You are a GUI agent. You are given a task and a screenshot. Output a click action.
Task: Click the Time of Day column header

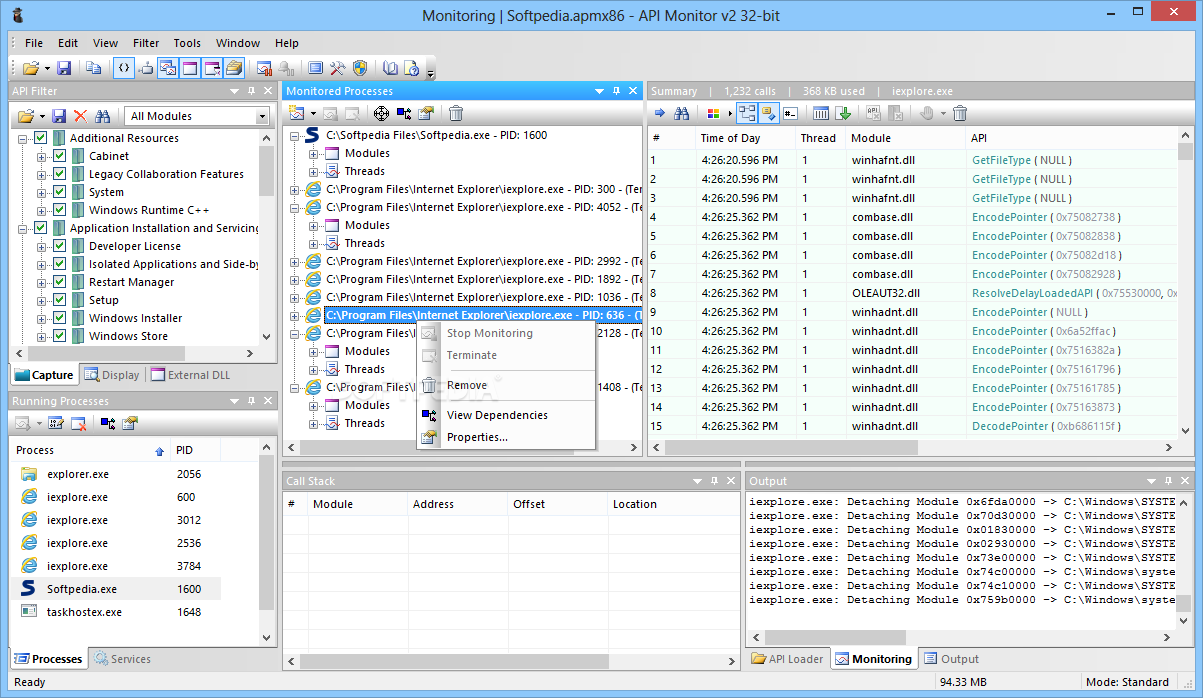tap(745, 138)
